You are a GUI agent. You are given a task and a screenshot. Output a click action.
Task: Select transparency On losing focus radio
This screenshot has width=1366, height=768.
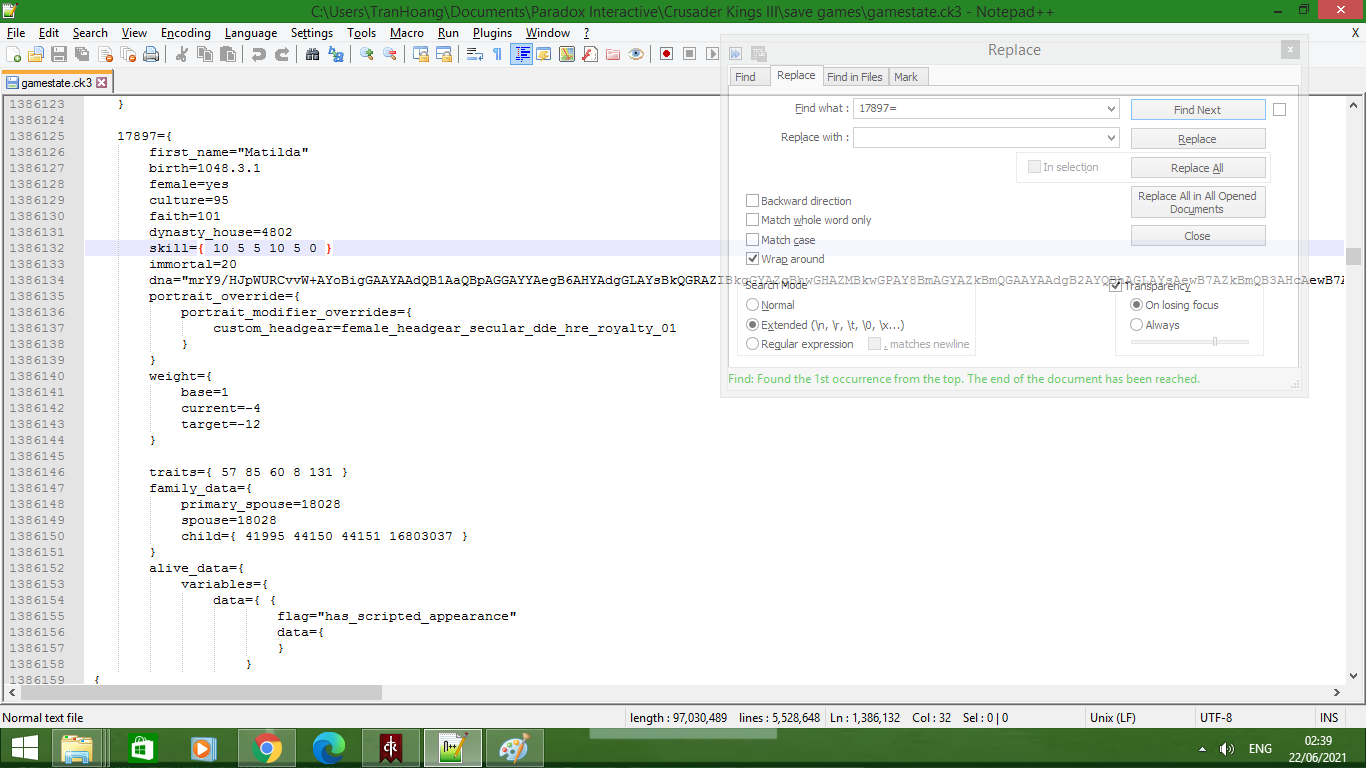(x=1136, y=305)
